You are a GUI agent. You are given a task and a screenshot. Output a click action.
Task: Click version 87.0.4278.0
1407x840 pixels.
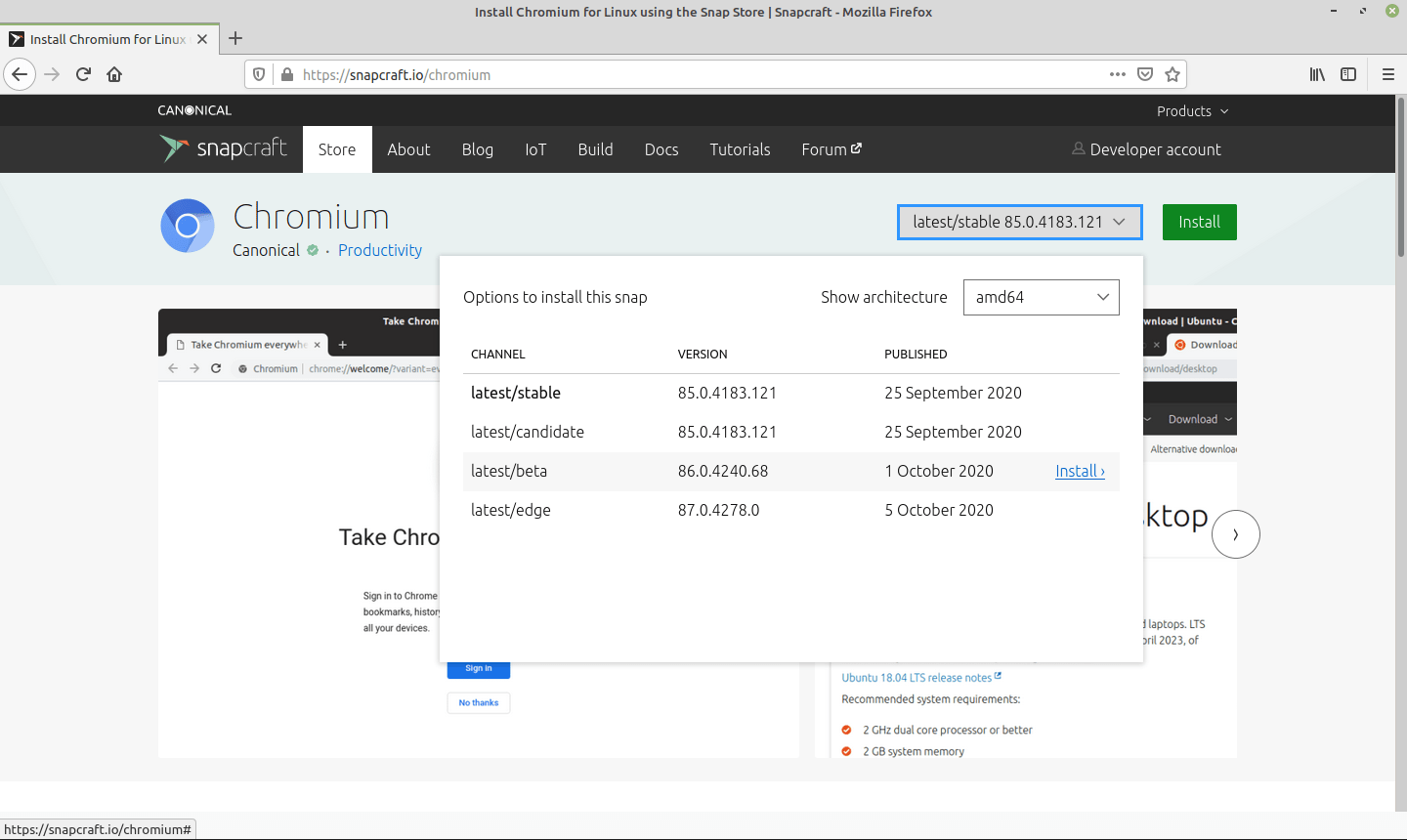point(718,510)
